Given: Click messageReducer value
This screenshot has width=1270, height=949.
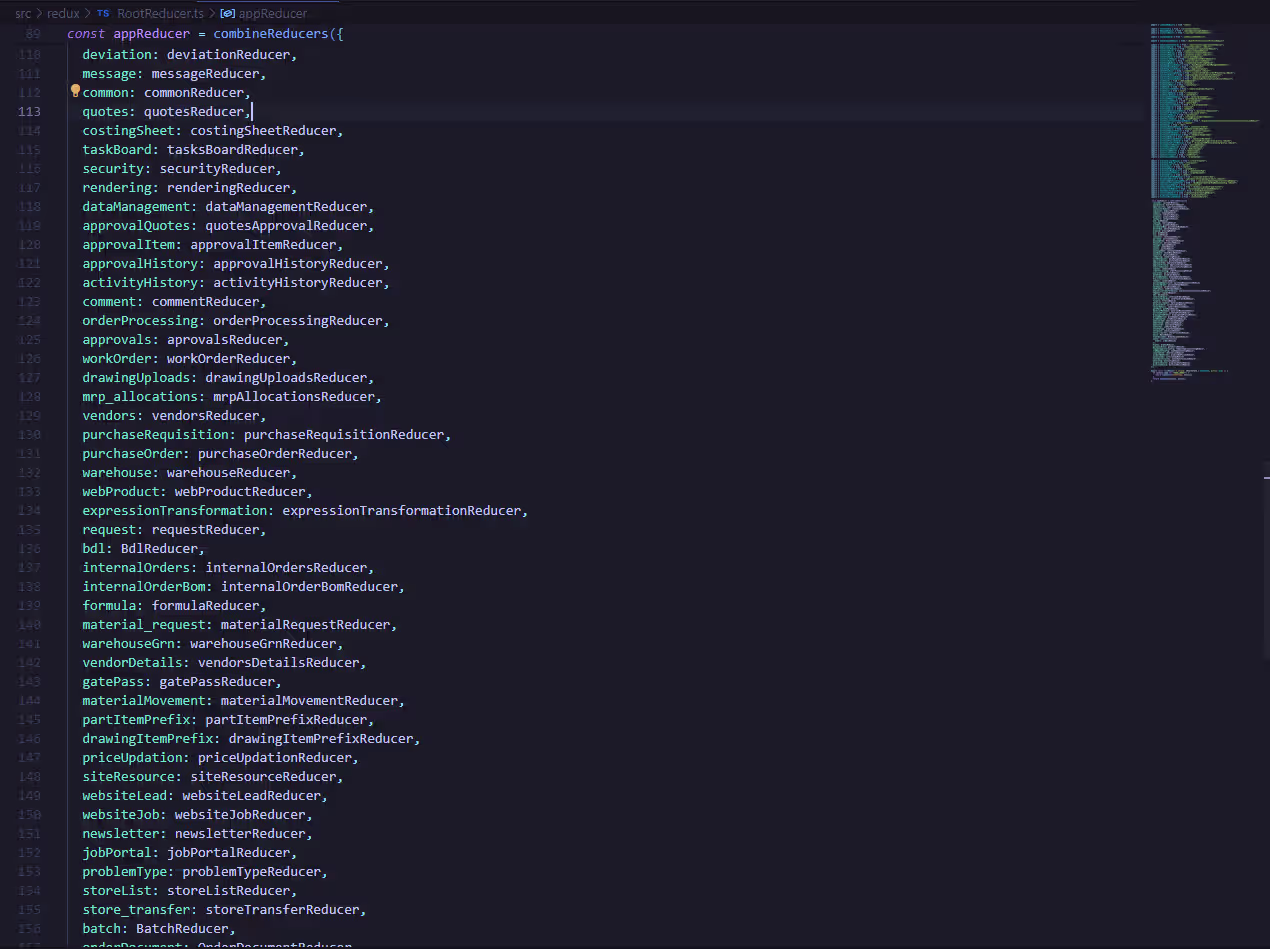Looking at the screenshot, I should tap(205, 73).
